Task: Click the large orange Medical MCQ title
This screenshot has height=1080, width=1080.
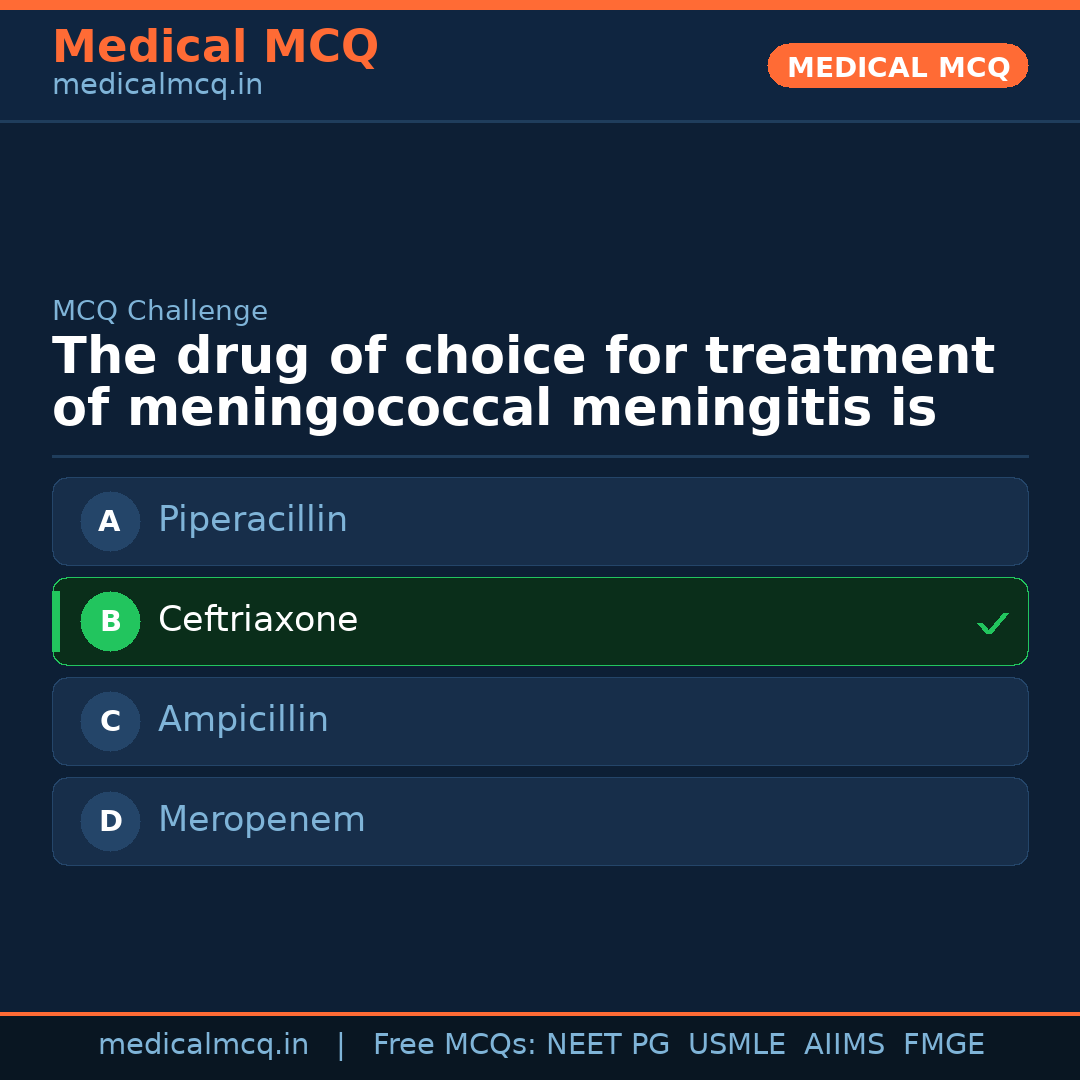Action: [x=215, y=46]
